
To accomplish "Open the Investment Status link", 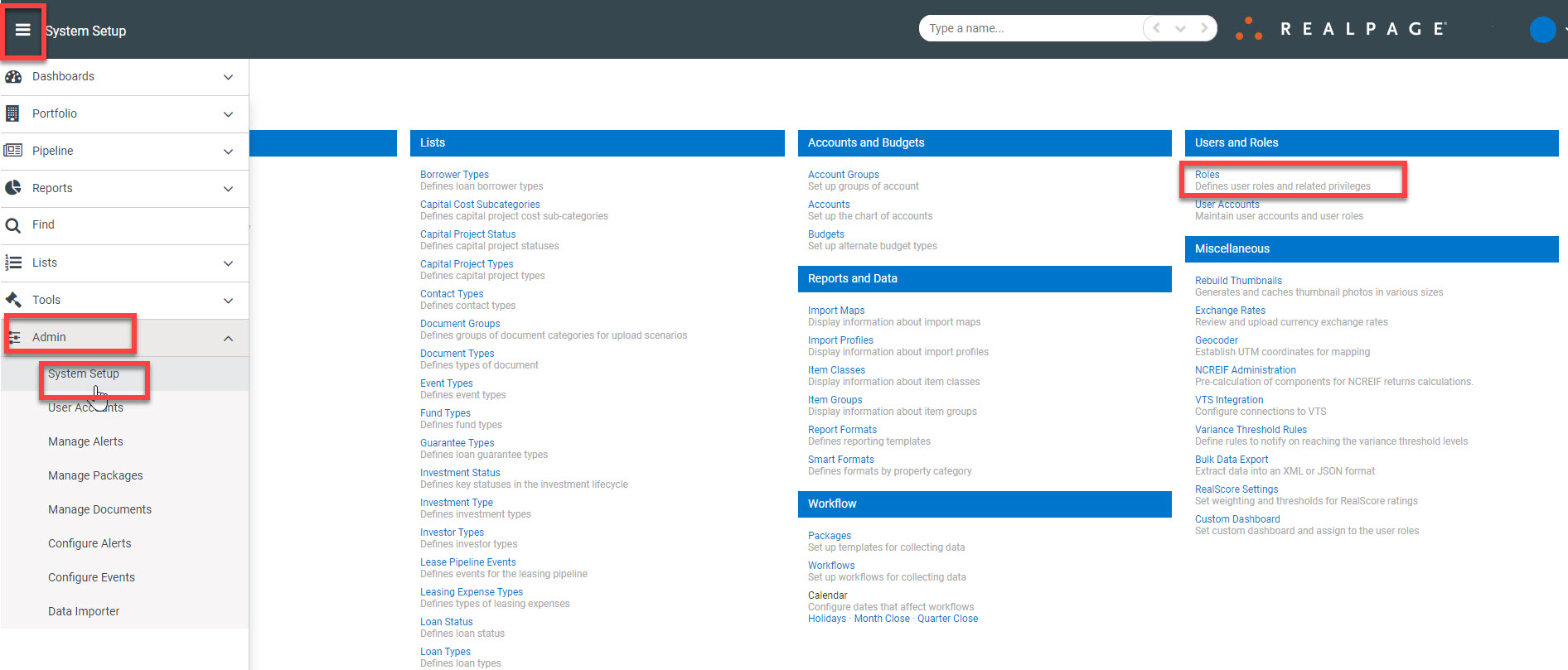I will point(460,473).
